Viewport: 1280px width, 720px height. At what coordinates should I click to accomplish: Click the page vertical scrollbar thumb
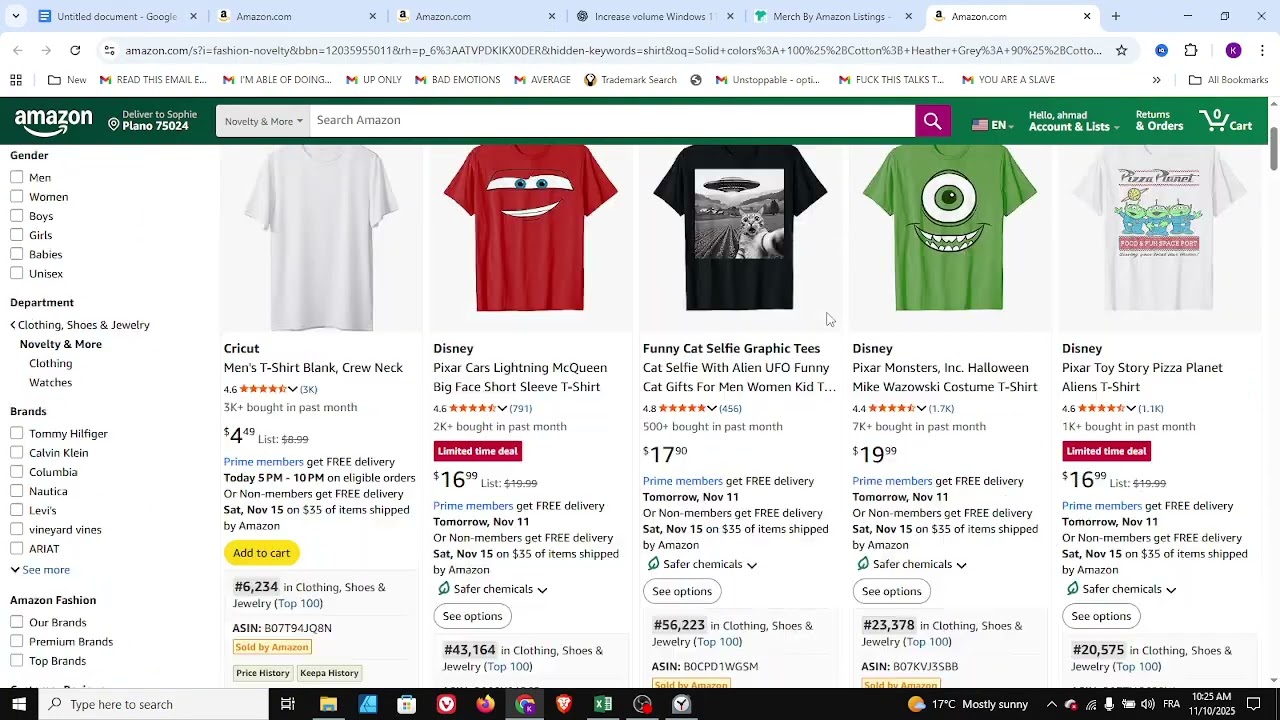1273,150
